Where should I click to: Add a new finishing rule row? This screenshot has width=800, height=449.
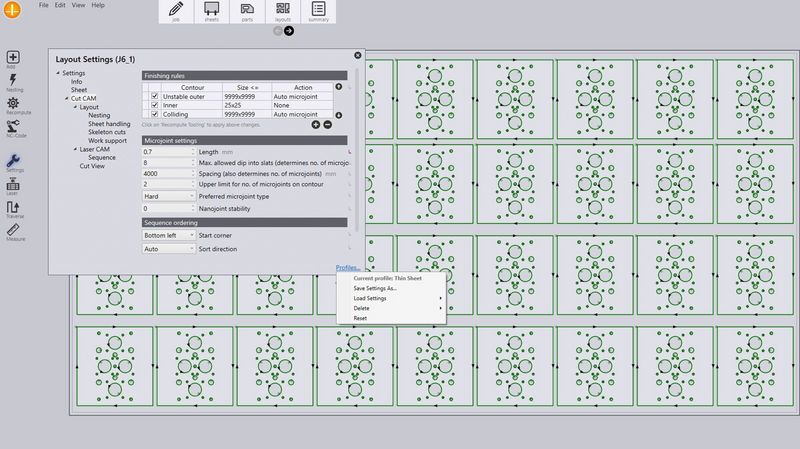[x=316, y=124]
